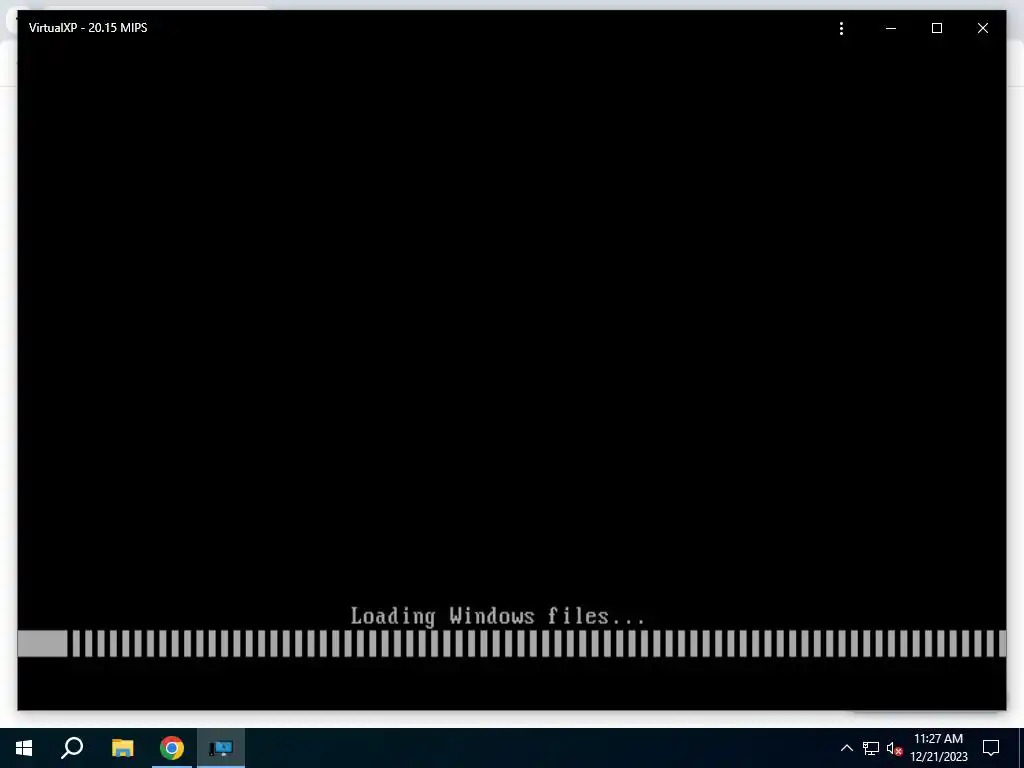The height and width of the screenshot is (768, 1024).
Task: Minimize the VirtualXP window
Action: click(891, 28)
